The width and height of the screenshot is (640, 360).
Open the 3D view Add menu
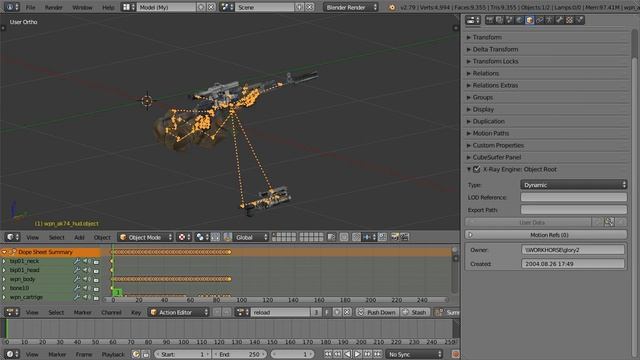[79, 237]
